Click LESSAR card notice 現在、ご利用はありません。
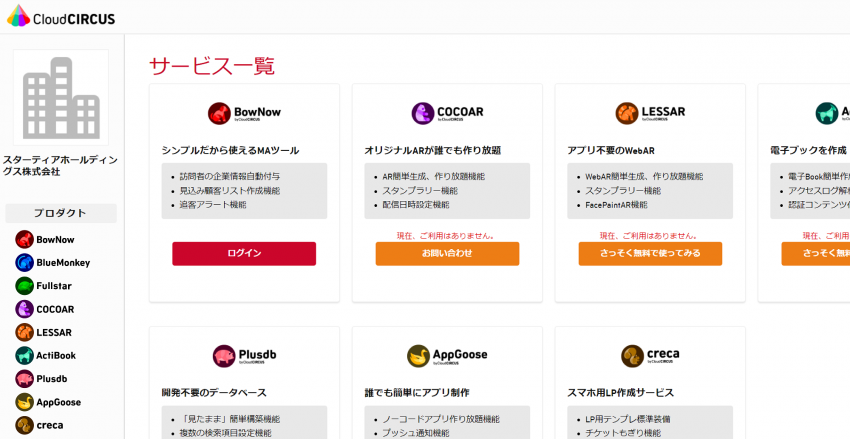850x439 pixels. [x=649, y=236]
